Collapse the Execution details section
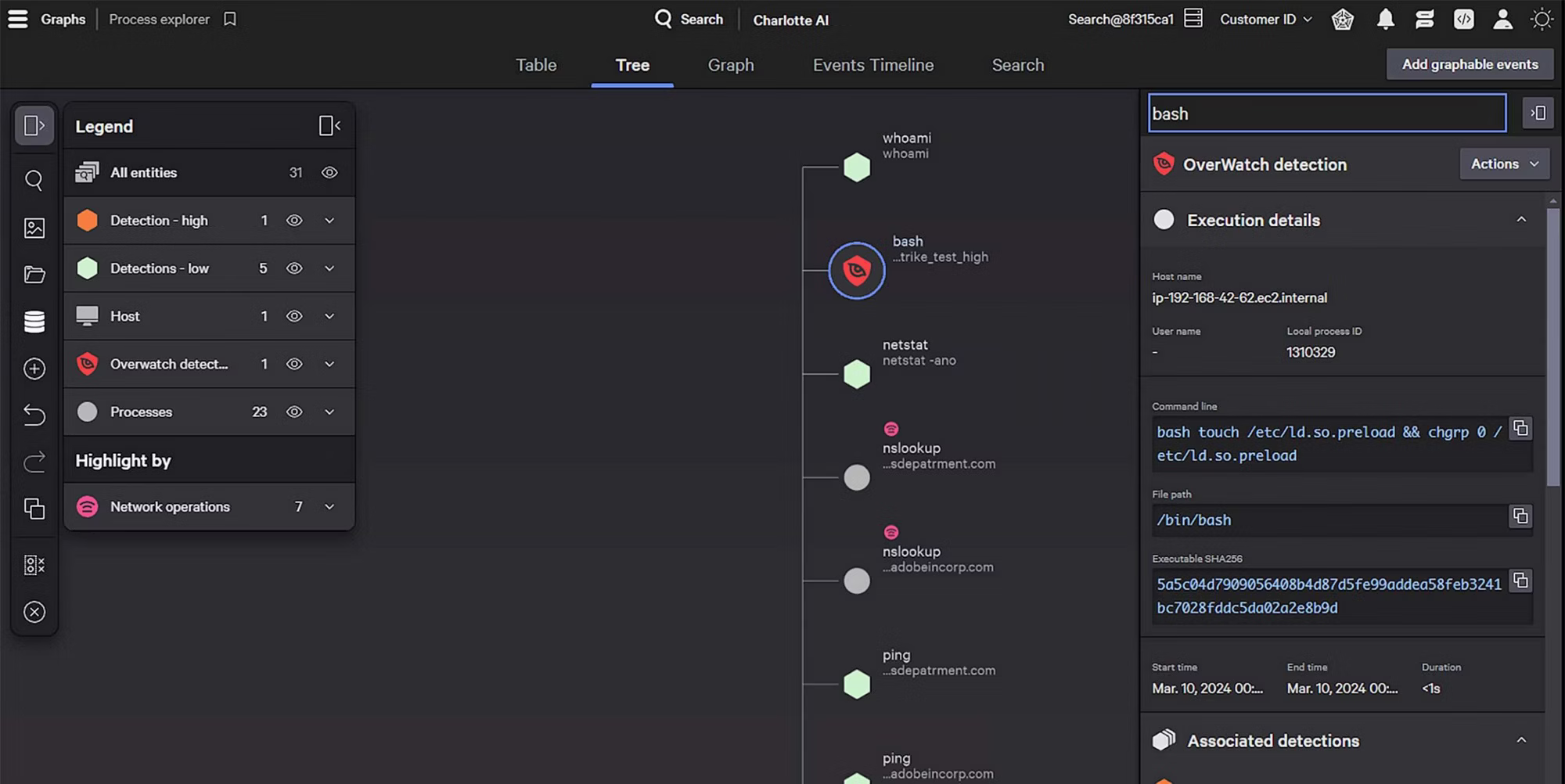This screenshot has height=784, width=1565. click(x=1521, y=220)
